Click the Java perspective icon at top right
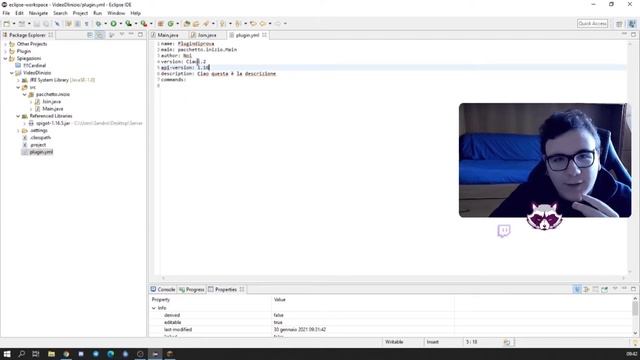This screenshot has height=360, width=640. pyautogui.click(x=632, y=24)
